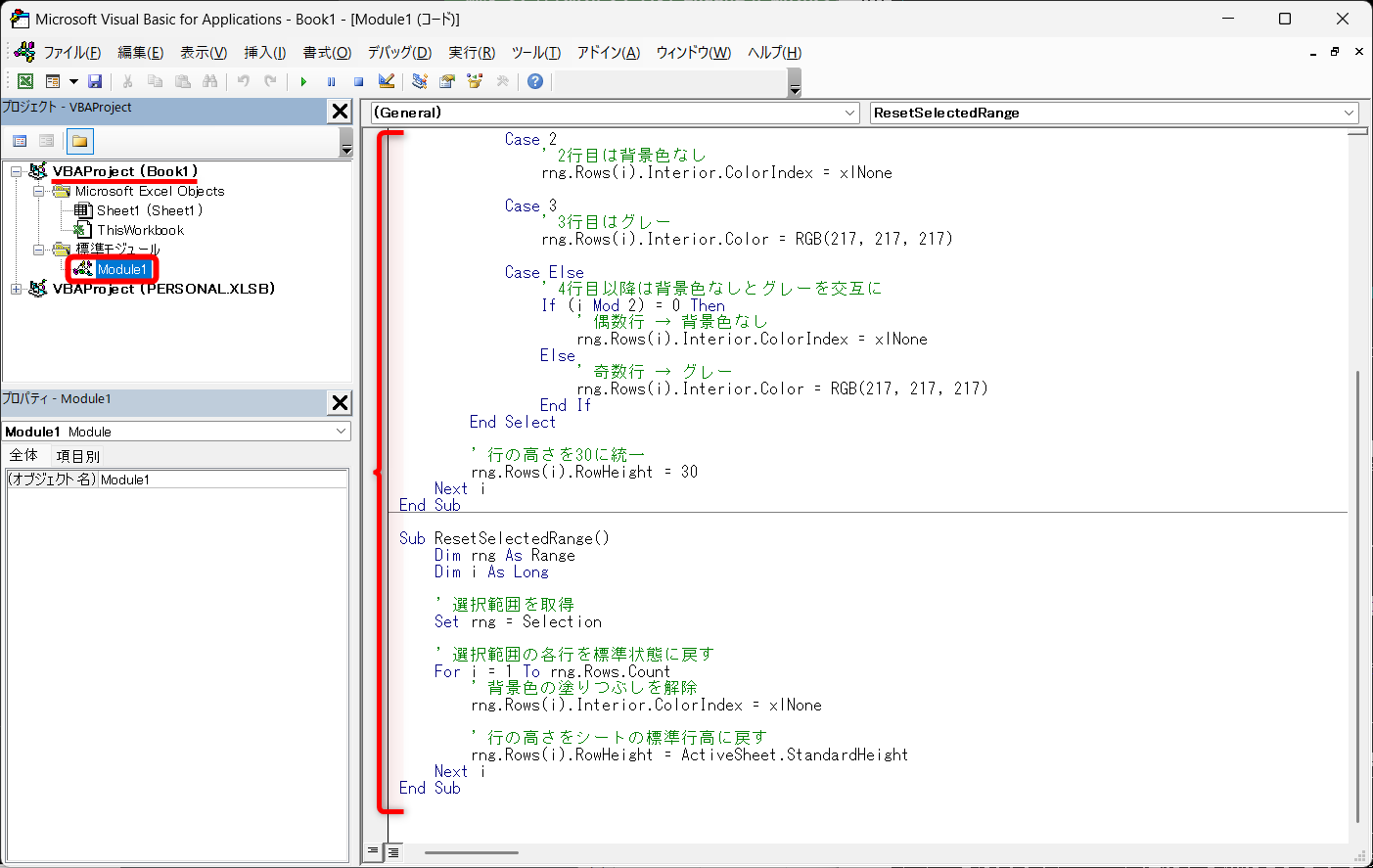Click the Toolbox wrench icon
This screenshot has height=868, width=1373.
[x=502, y=81]
